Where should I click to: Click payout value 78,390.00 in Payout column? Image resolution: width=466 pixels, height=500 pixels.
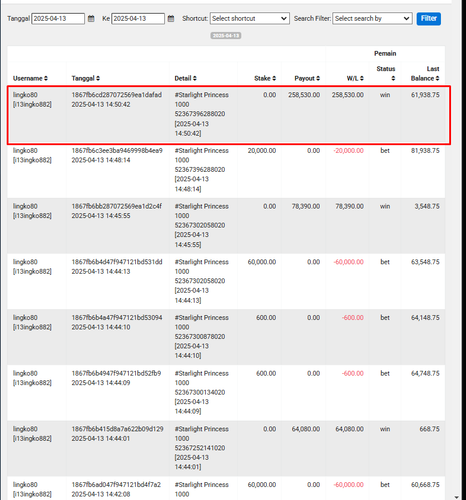click(306, 206)
